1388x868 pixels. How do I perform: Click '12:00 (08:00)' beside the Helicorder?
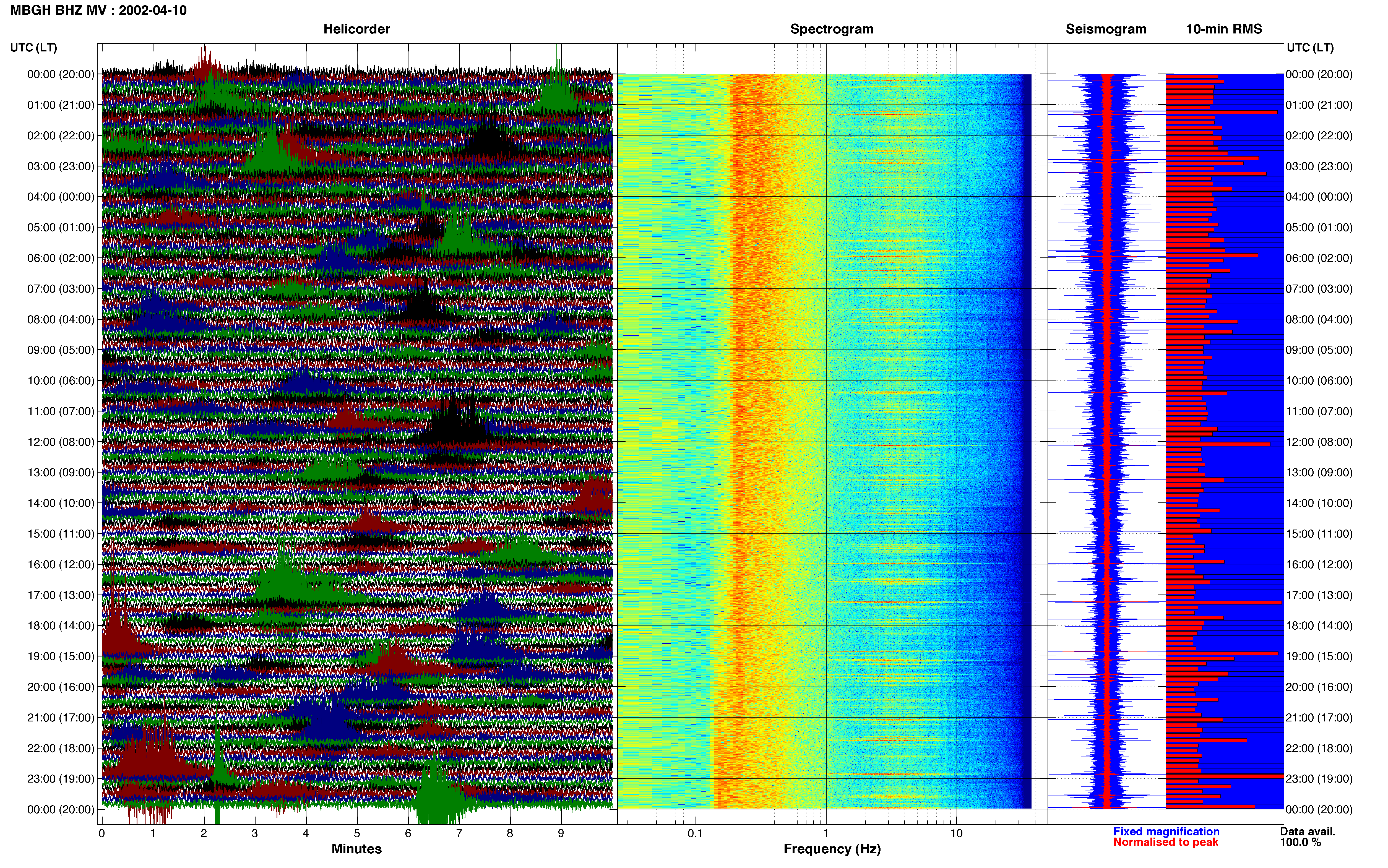point(61,442)
